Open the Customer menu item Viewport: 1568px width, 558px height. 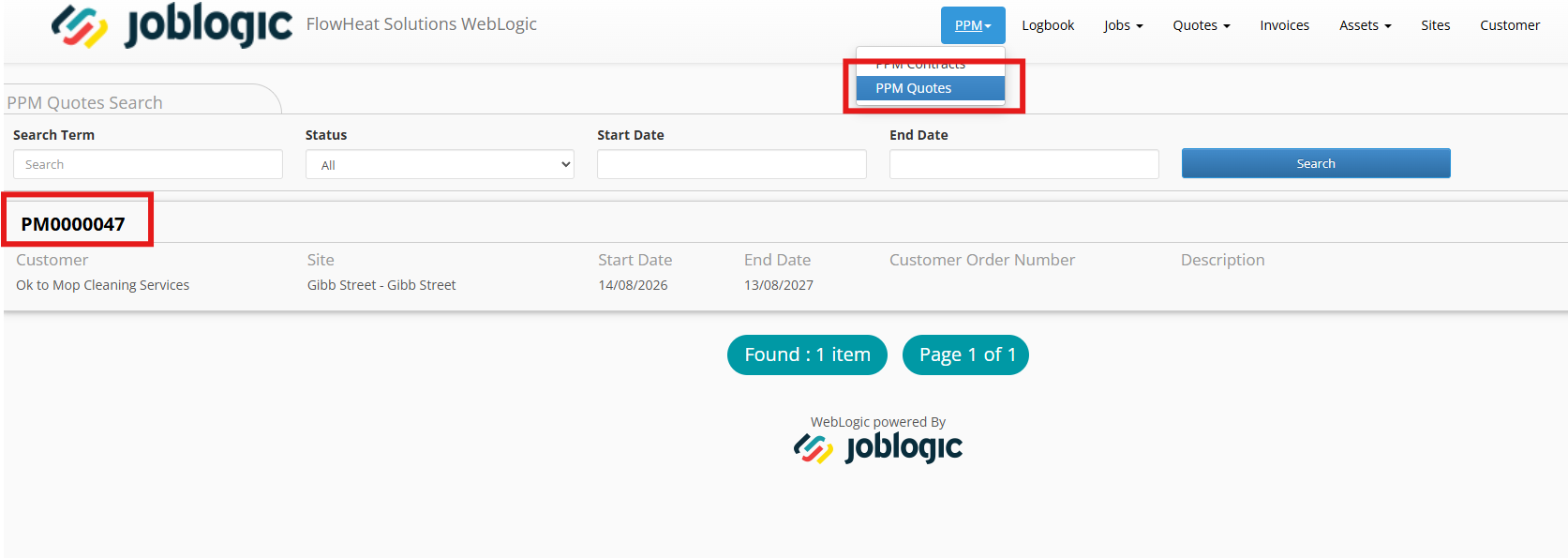tap(1509, 25)
